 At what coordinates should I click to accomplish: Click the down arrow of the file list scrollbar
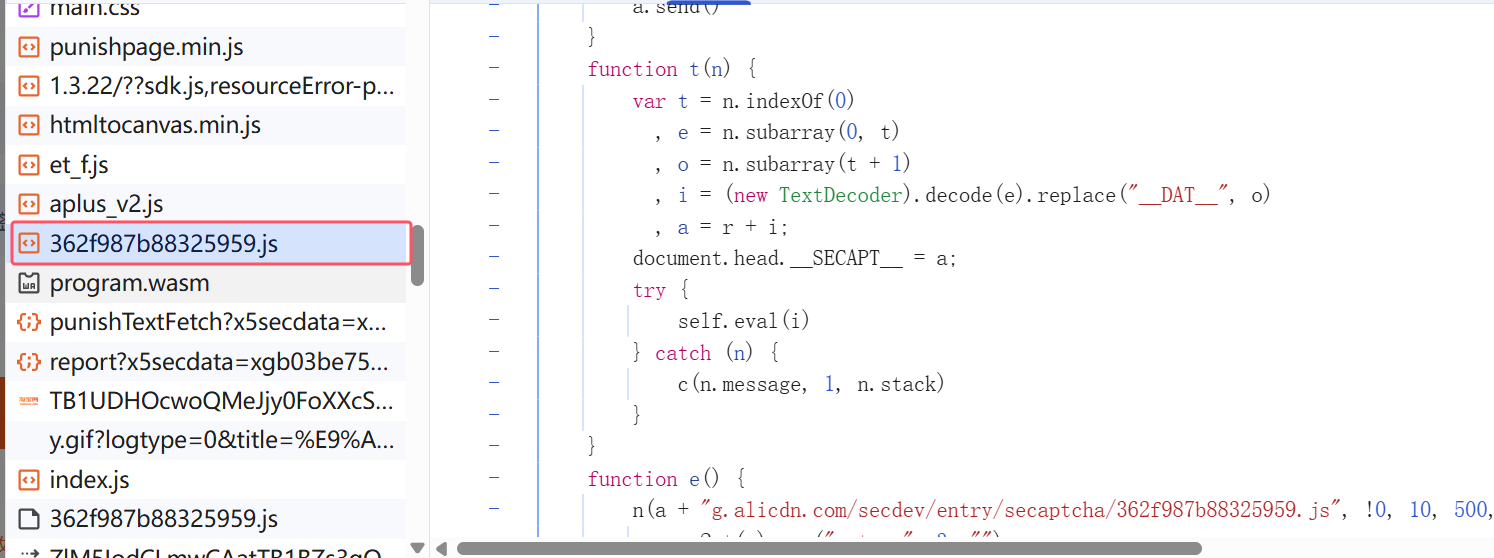pyautogui.click(x=417, y=547)
